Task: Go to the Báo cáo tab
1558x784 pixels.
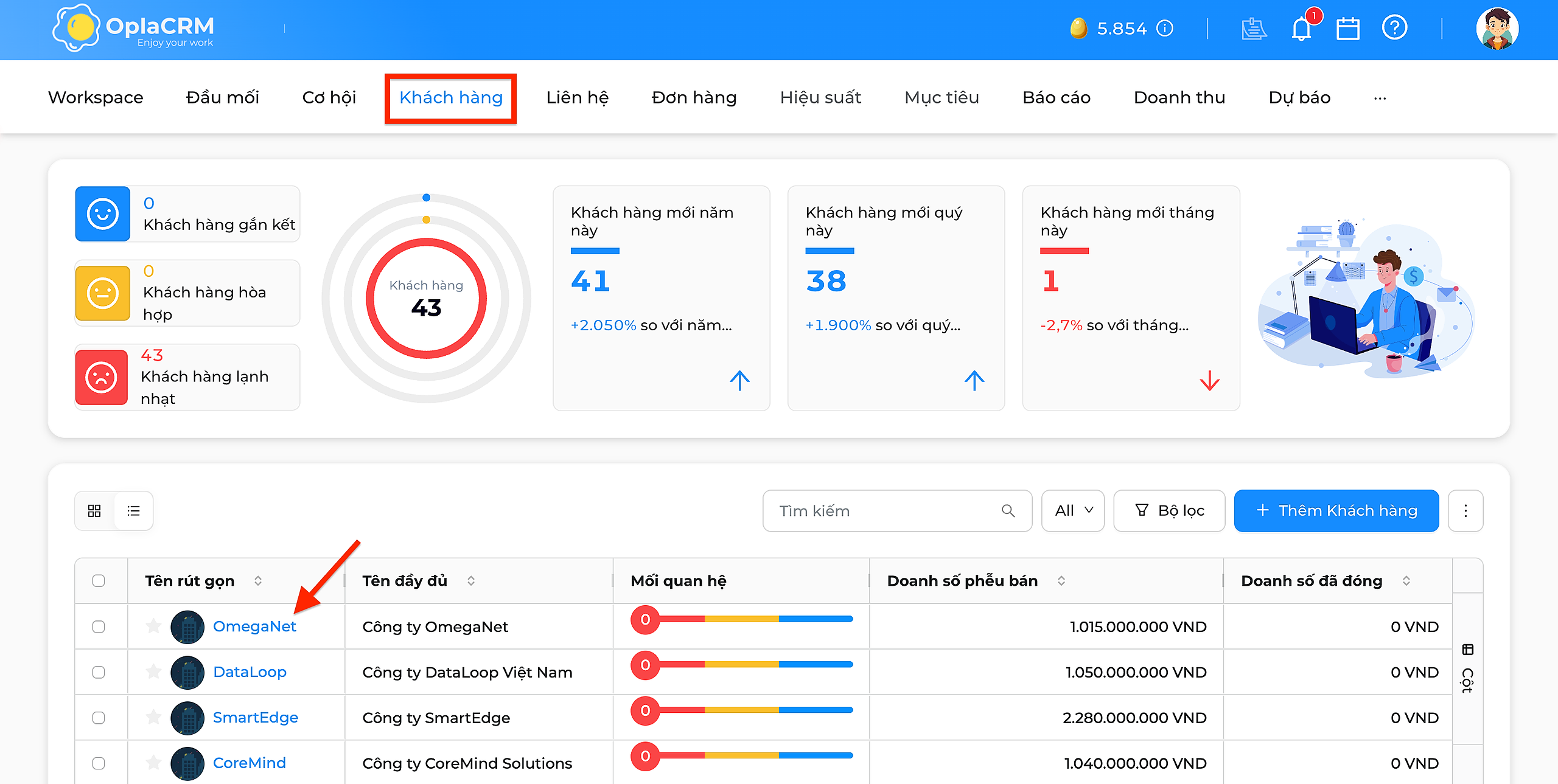Action: click(1057, 97)
